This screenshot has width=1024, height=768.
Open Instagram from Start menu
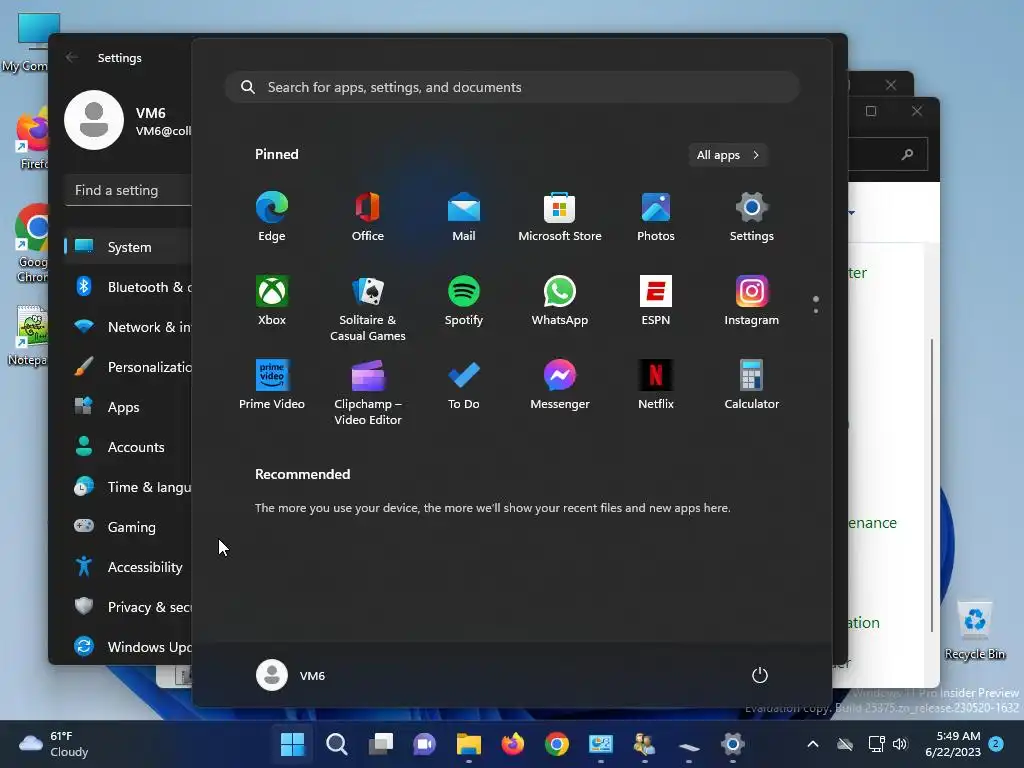coord(752,301)
